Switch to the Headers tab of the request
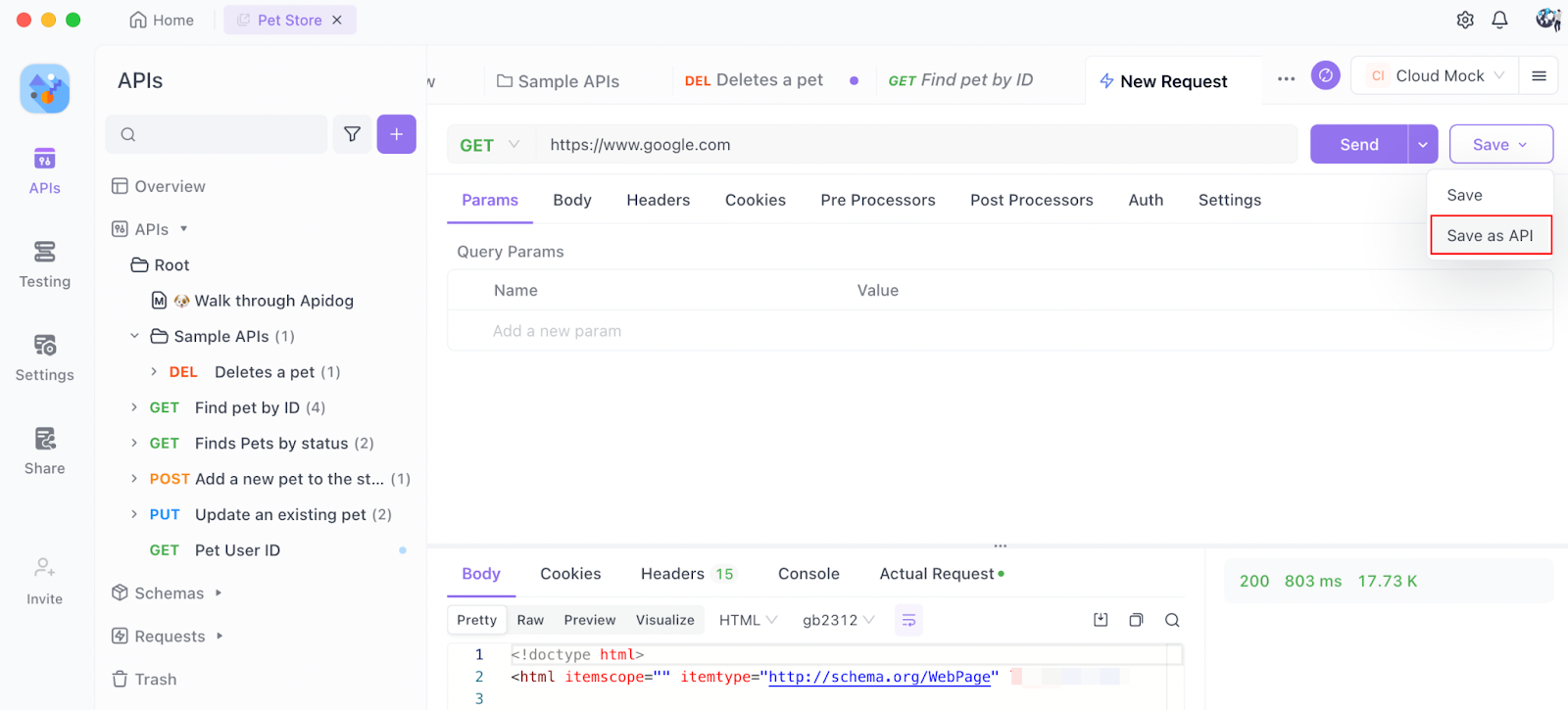Image resolution: width=1568 pixels, height=710 pixels. coord(658,200)
